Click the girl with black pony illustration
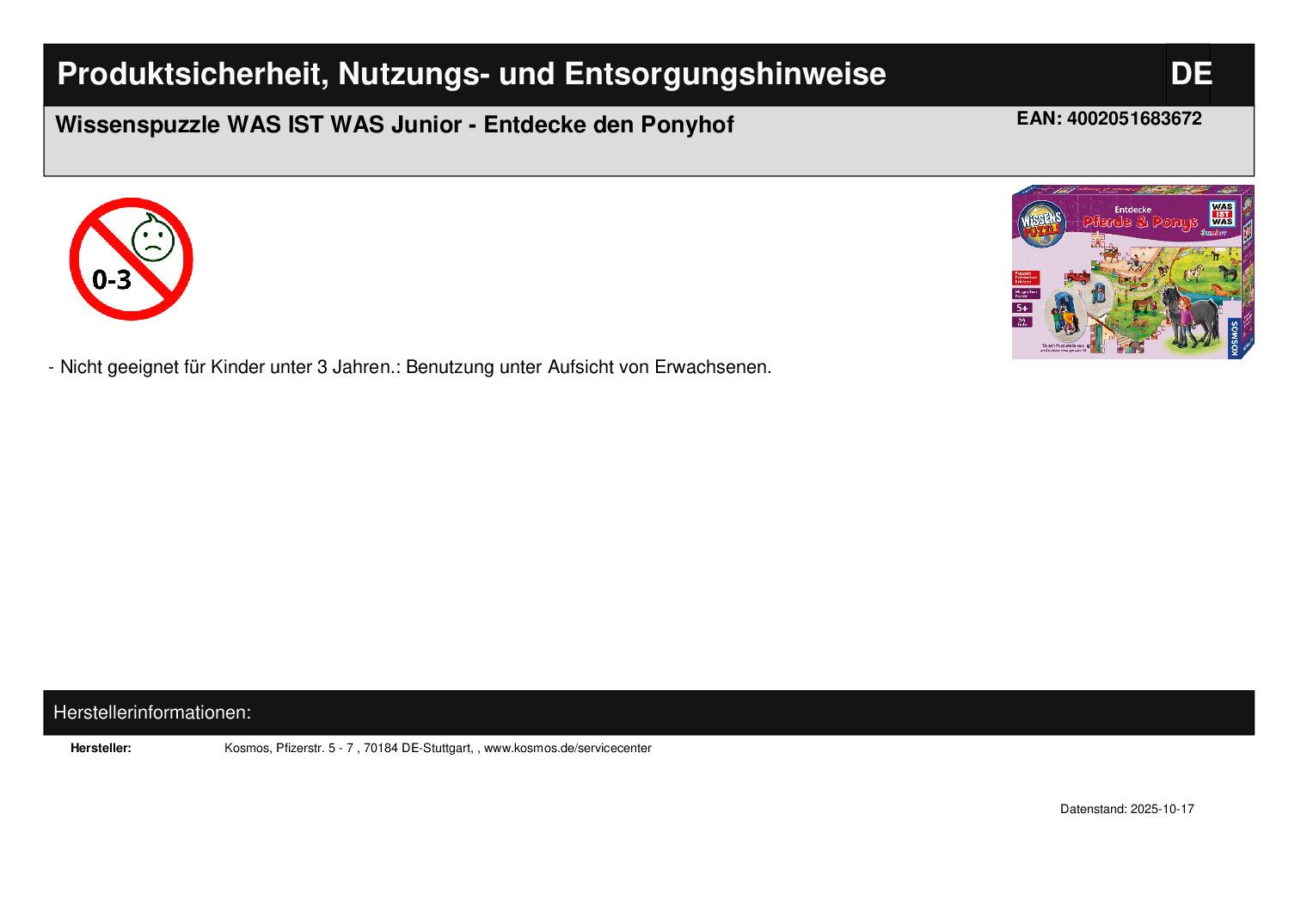1307x924 pixels. [x=1187, y=315]
